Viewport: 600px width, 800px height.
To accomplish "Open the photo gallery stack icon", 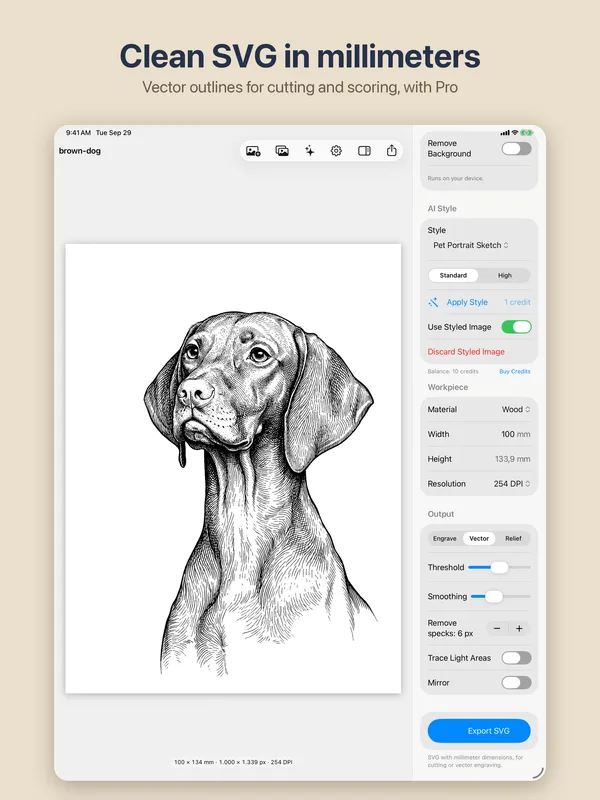I will 282,151.
